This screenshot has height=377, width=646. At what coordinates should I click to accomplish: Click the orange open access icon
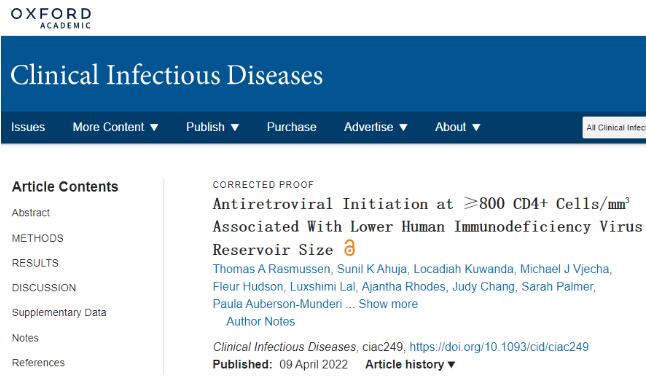[x=349, y=248]
